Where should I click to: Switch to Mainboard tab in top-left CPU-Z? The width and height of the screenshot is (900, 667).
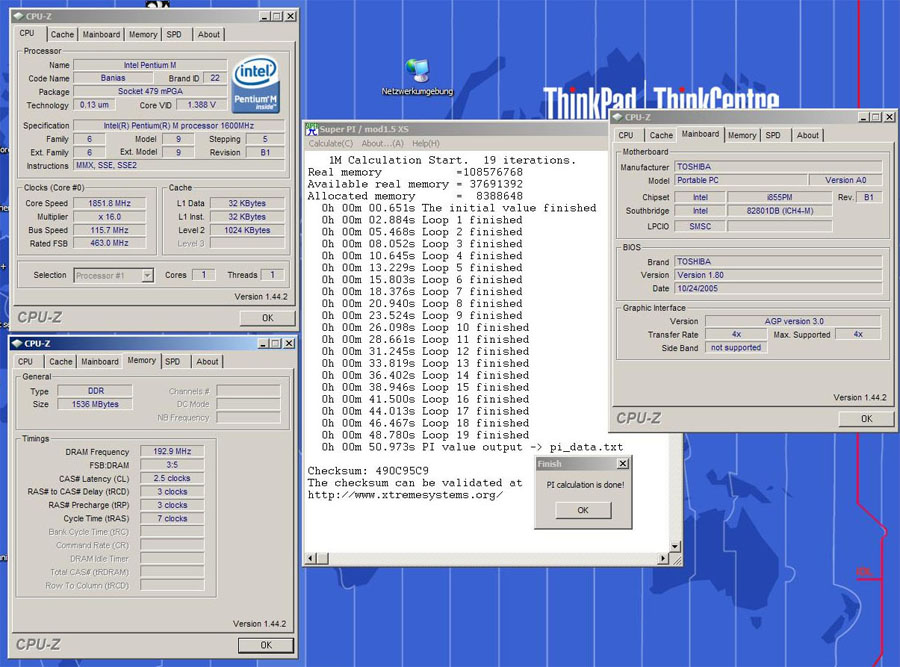coord(101,34)
